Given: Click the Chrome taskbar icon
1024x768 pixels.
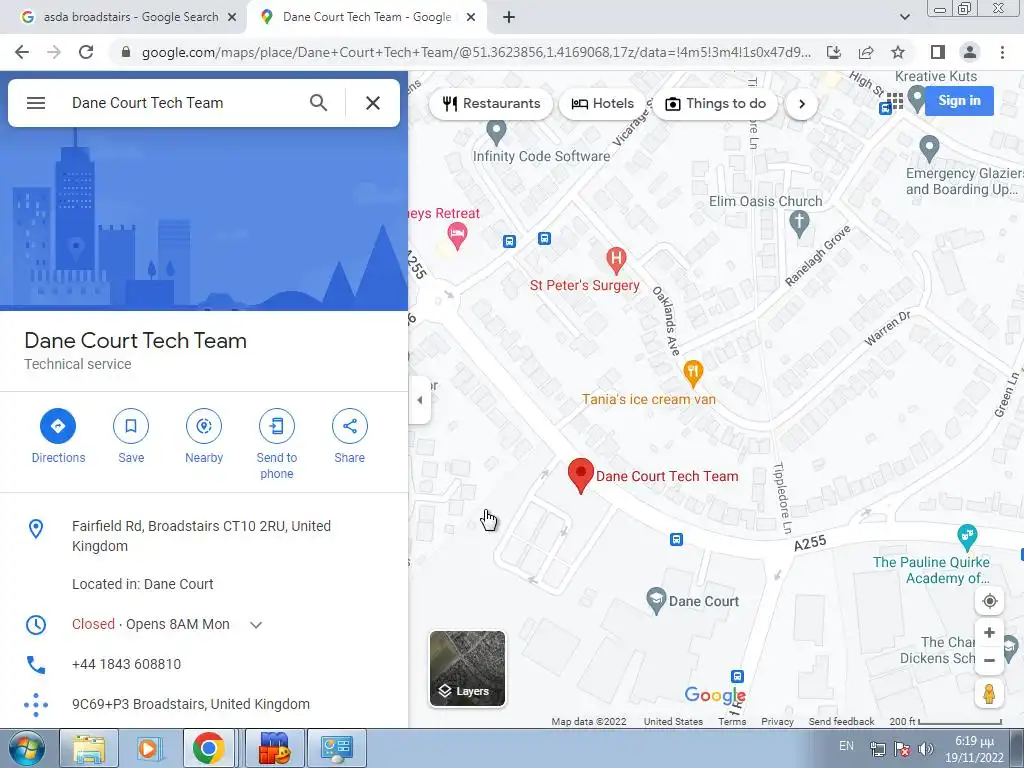Looking at the screenshot, I should pos(208,748).
